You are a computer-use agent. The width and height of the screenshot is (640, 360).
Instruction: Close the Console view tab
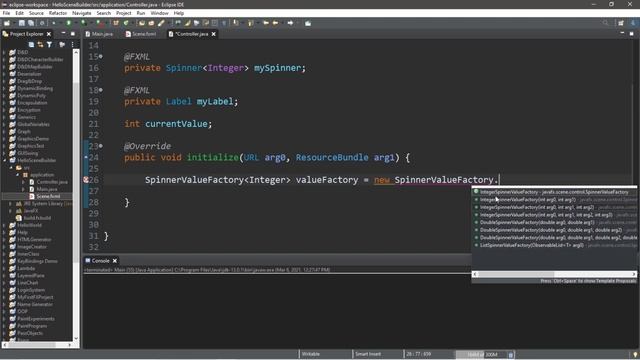coord(115,260)
